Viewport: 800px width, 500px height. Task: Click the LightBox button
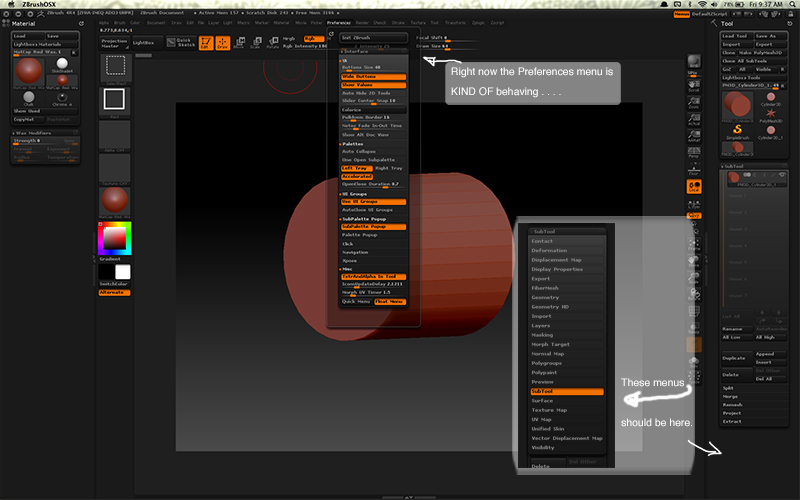pos(147,43)
